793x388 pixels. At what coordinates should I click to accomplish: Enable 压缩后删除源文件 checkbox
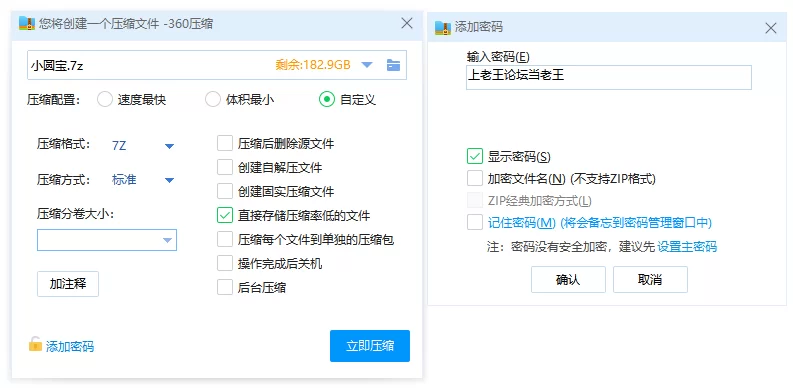pyautogui.click(x=225, y=143)
